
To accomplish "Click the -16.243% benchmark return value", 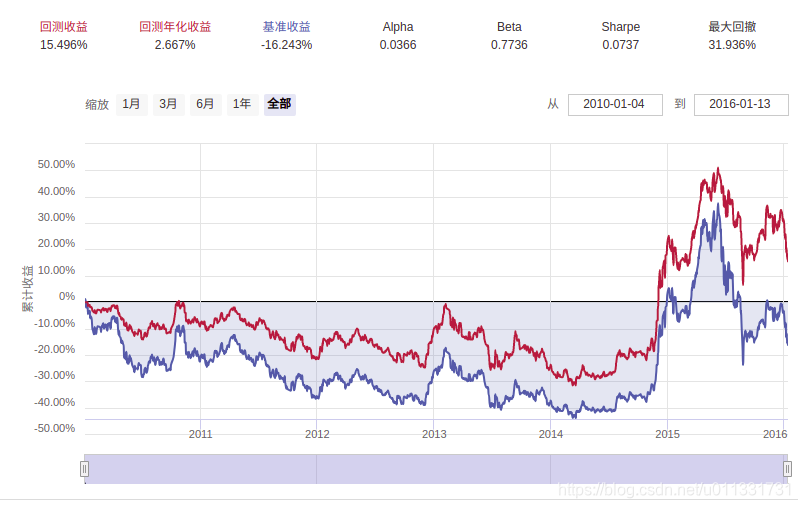I will click(x=286, y=45).
